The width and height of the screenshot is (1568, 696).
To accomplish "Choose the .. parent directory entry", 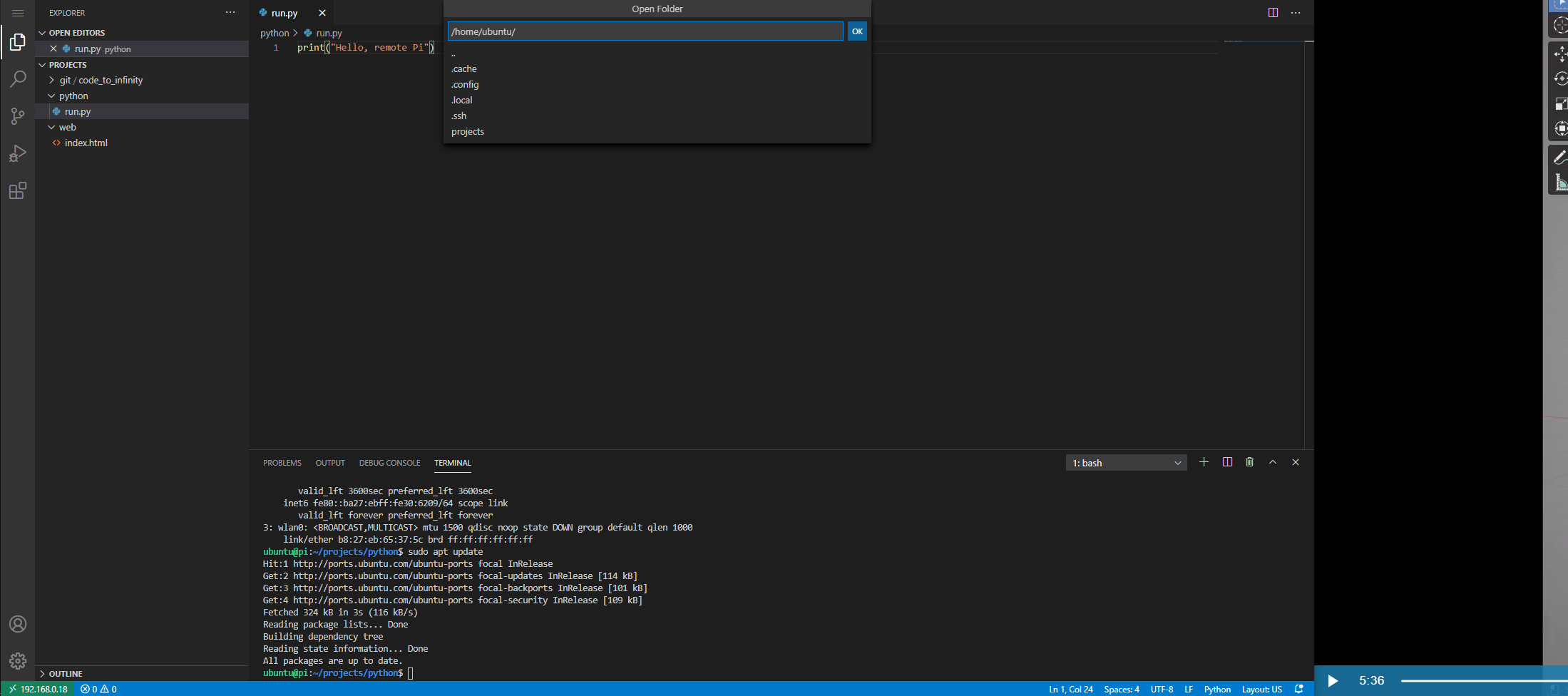I will (x=657, y=53).
